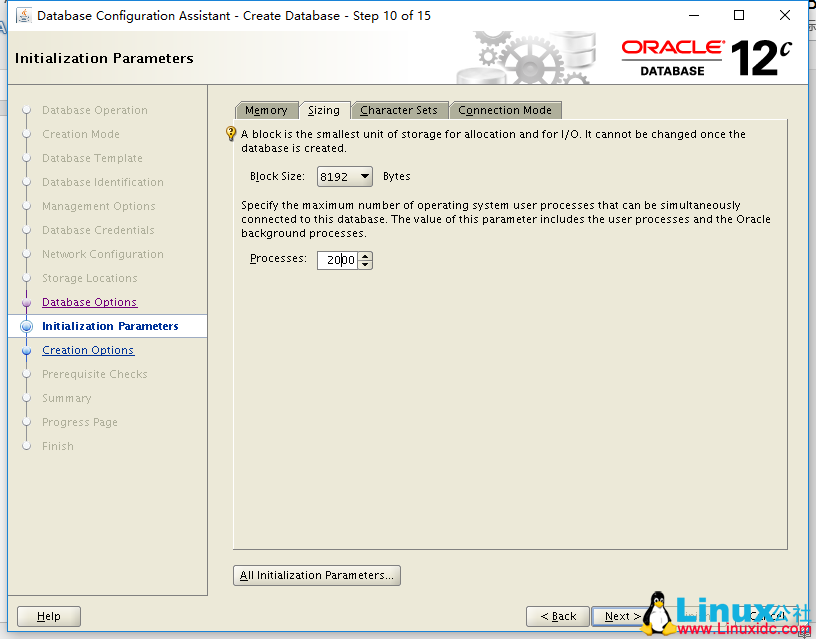Select the Initialization Parameters step node icon
The image size is (816, 639).
(x=27, y=326)
